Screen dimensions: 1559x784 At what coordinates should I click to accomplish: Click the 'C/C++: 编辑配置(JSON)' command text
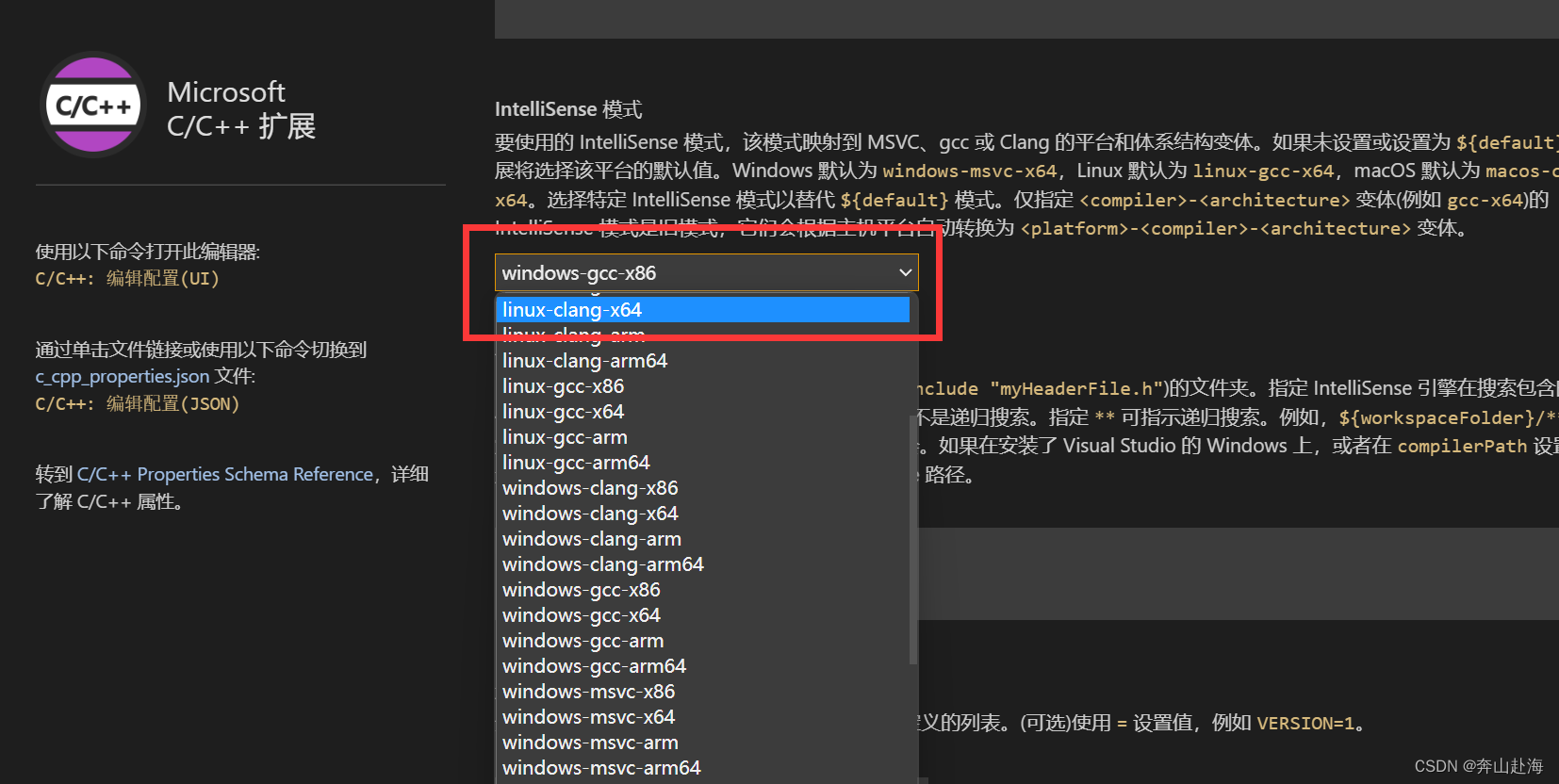[x=138, y=403]
